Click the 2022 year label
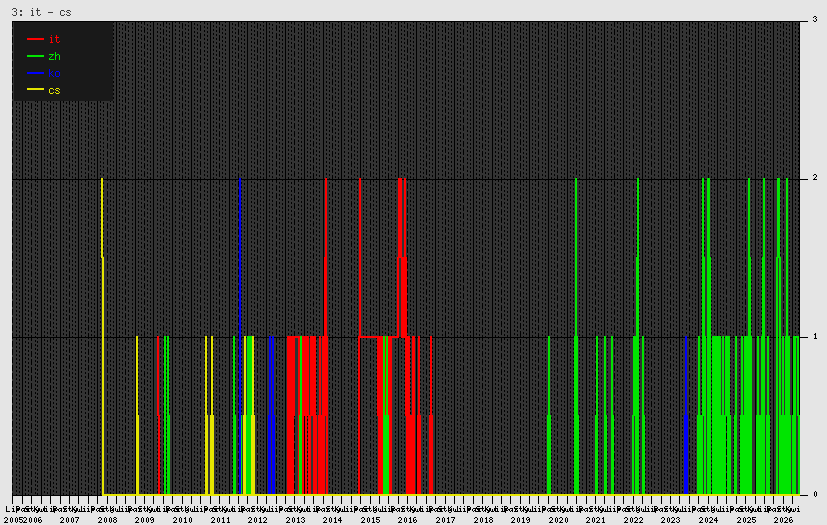 (633, 520)
